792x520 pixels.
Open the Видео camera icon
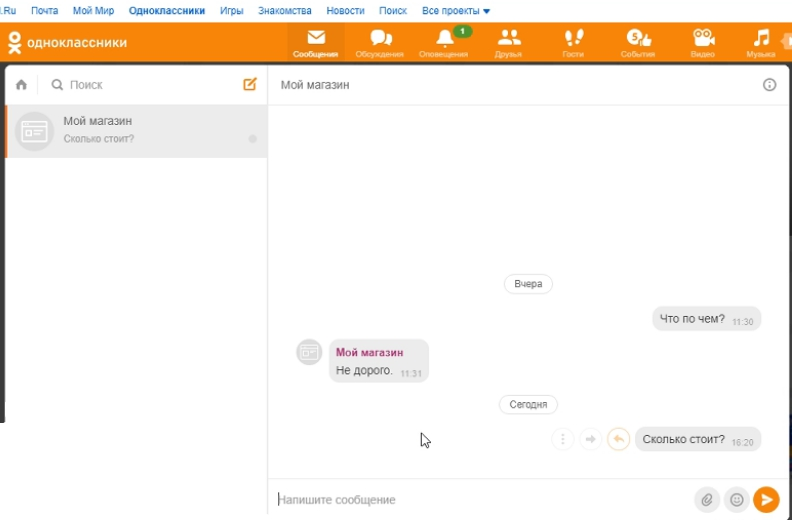coord(703,38)
